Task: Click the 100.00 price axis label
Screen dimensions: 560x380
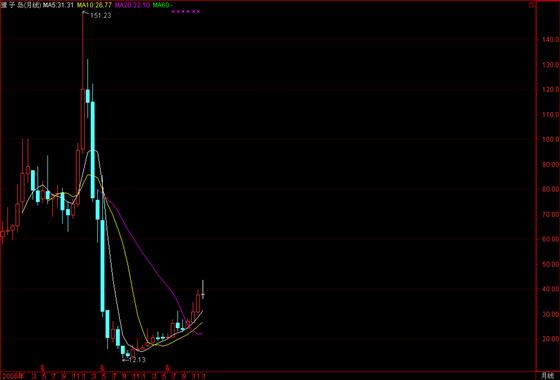Action: 550,139
